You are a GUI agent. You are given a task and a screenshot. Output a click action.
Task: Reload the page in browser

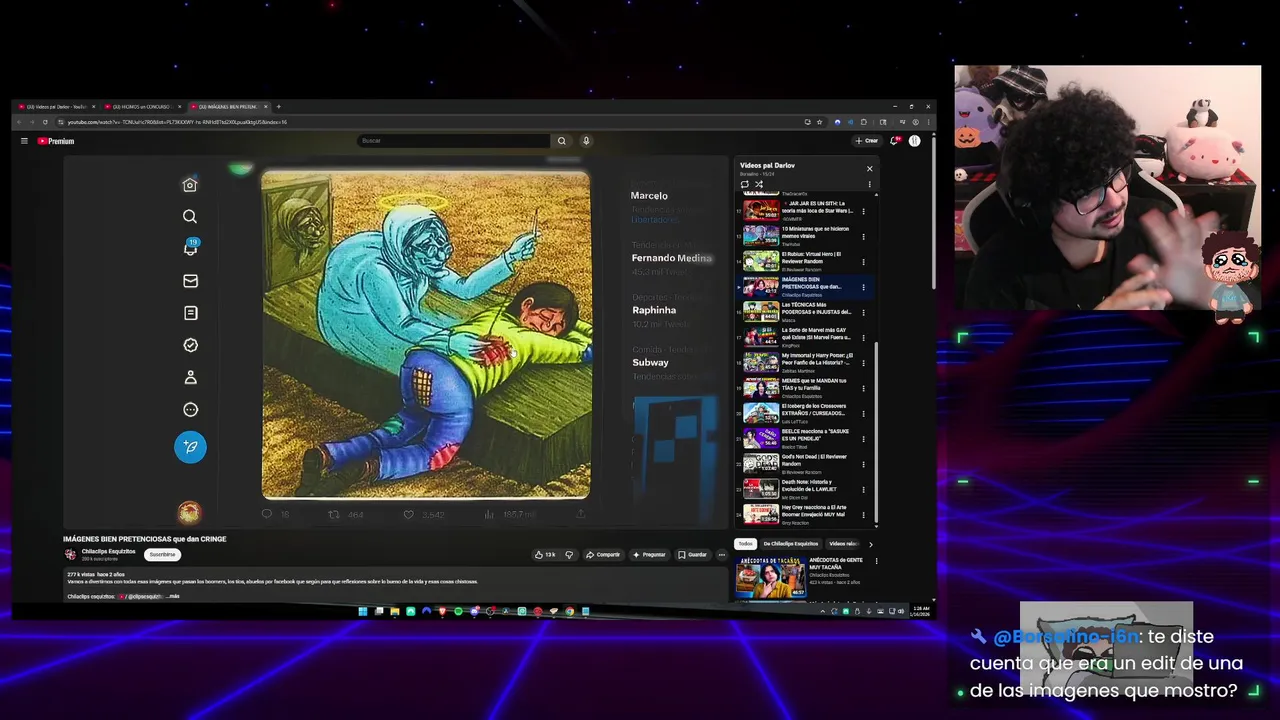click(45, 122)
